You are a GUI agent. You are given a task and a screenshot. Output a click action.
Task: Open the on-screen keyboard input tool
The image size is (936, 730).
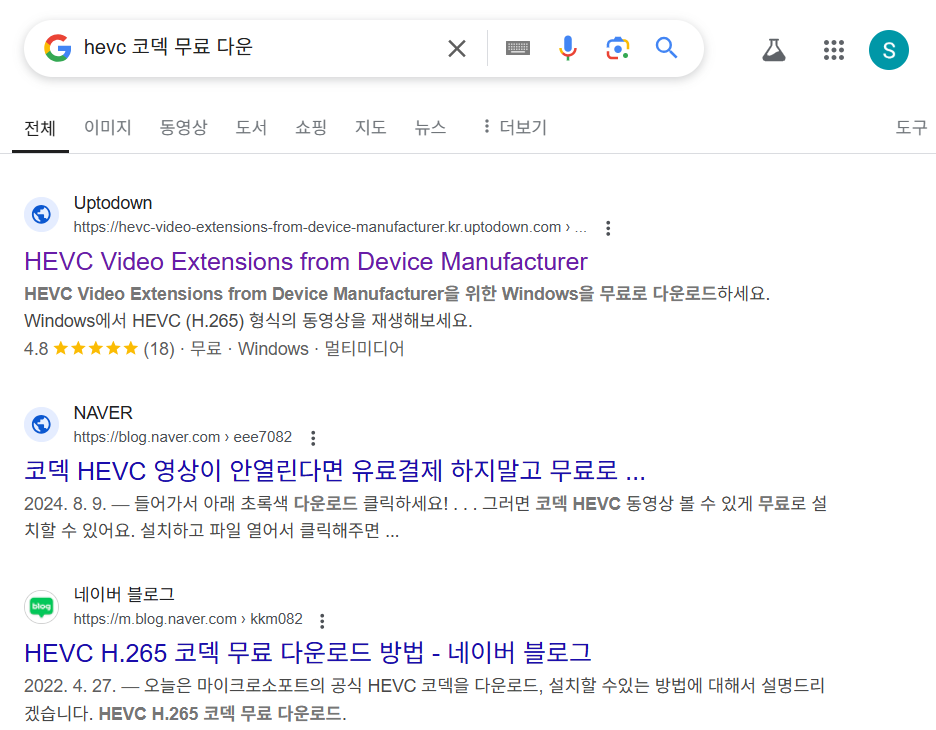(x=518, y=48)
